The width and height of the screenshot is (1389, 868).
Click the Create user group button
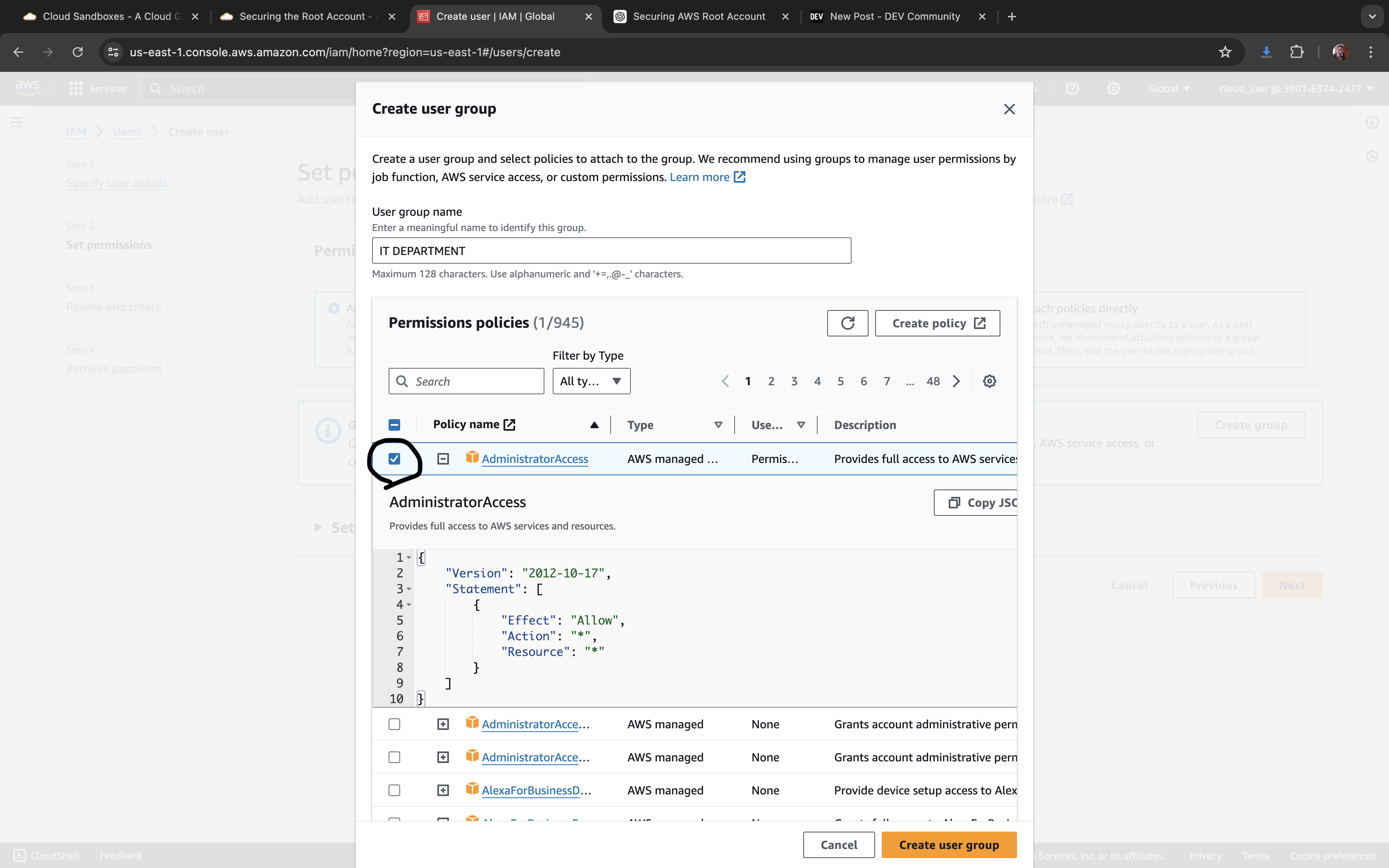pos(949,844)
